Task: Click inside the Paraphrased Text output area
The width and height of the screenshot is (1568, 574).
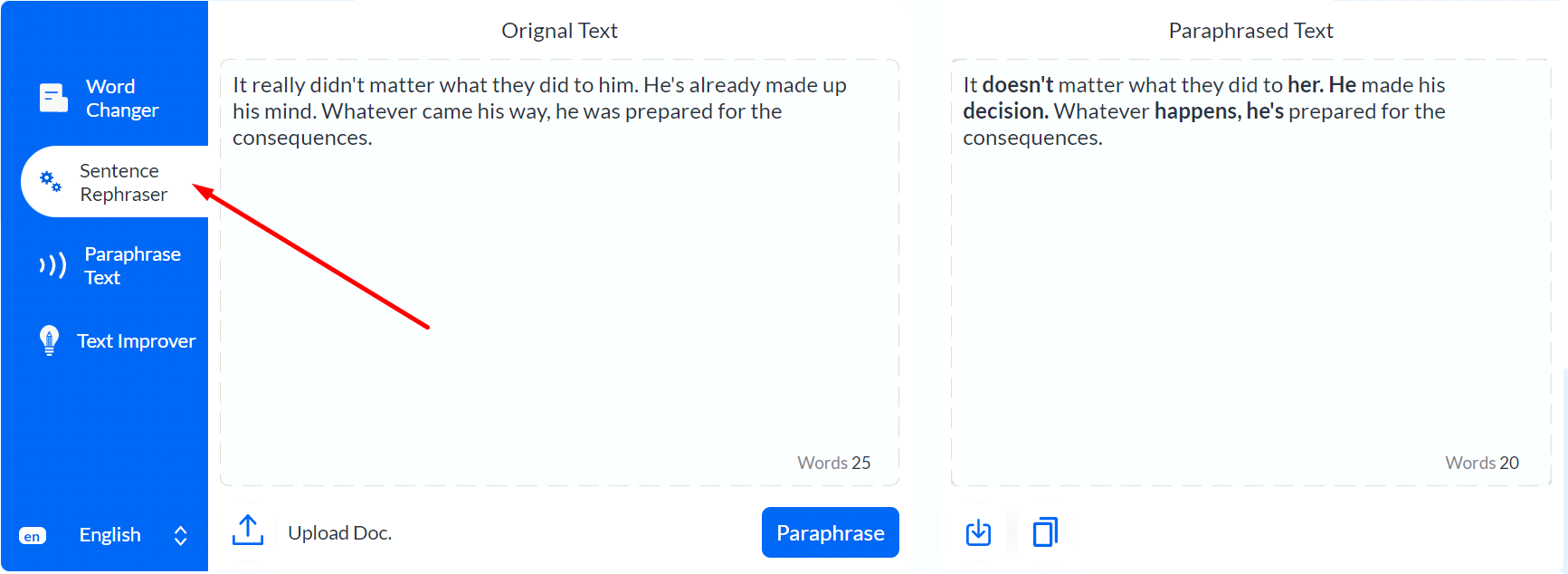Action: (x=1251, y=273)
